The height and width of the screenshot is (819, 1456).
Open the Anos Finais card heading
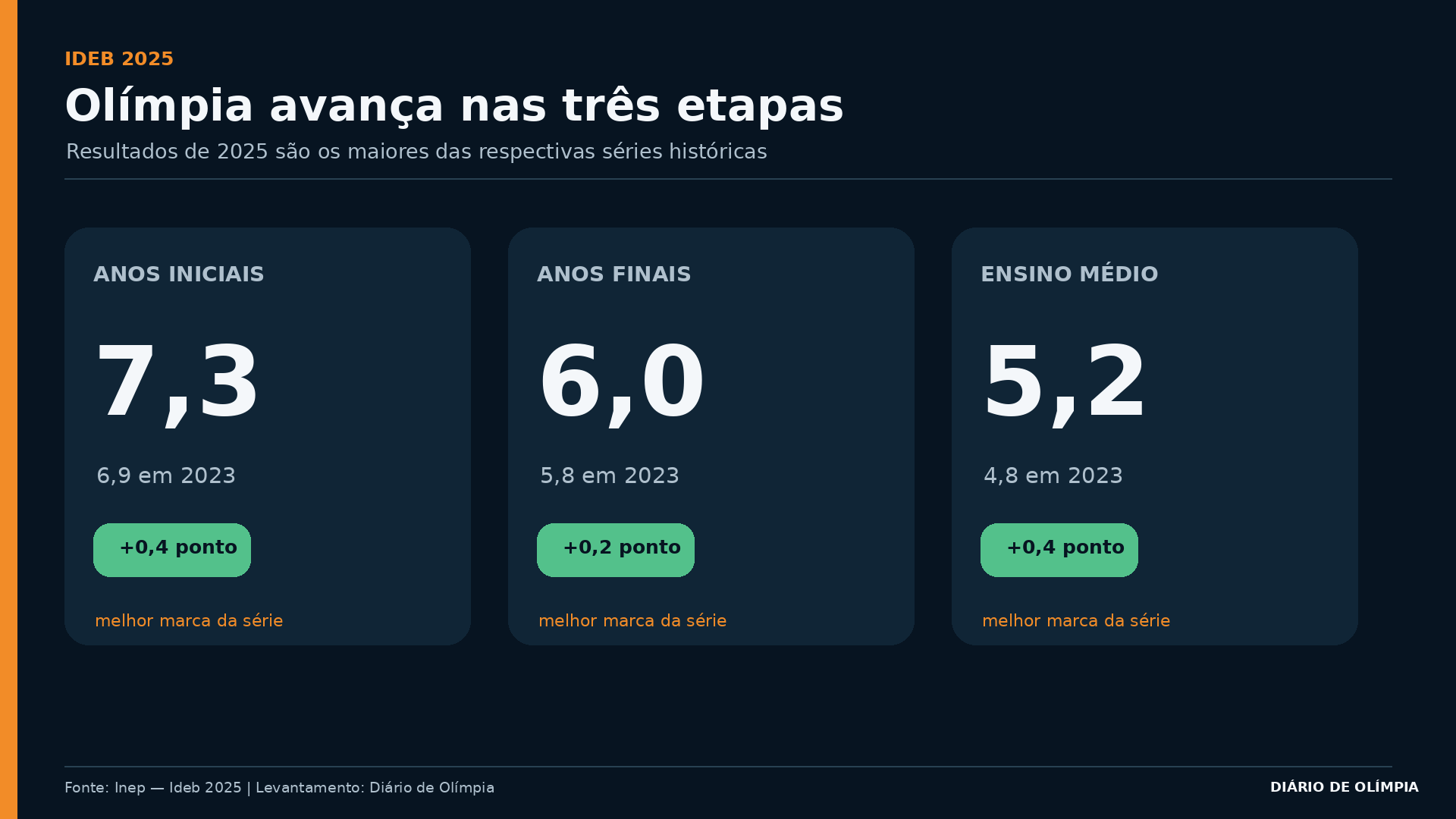point(614,275)
